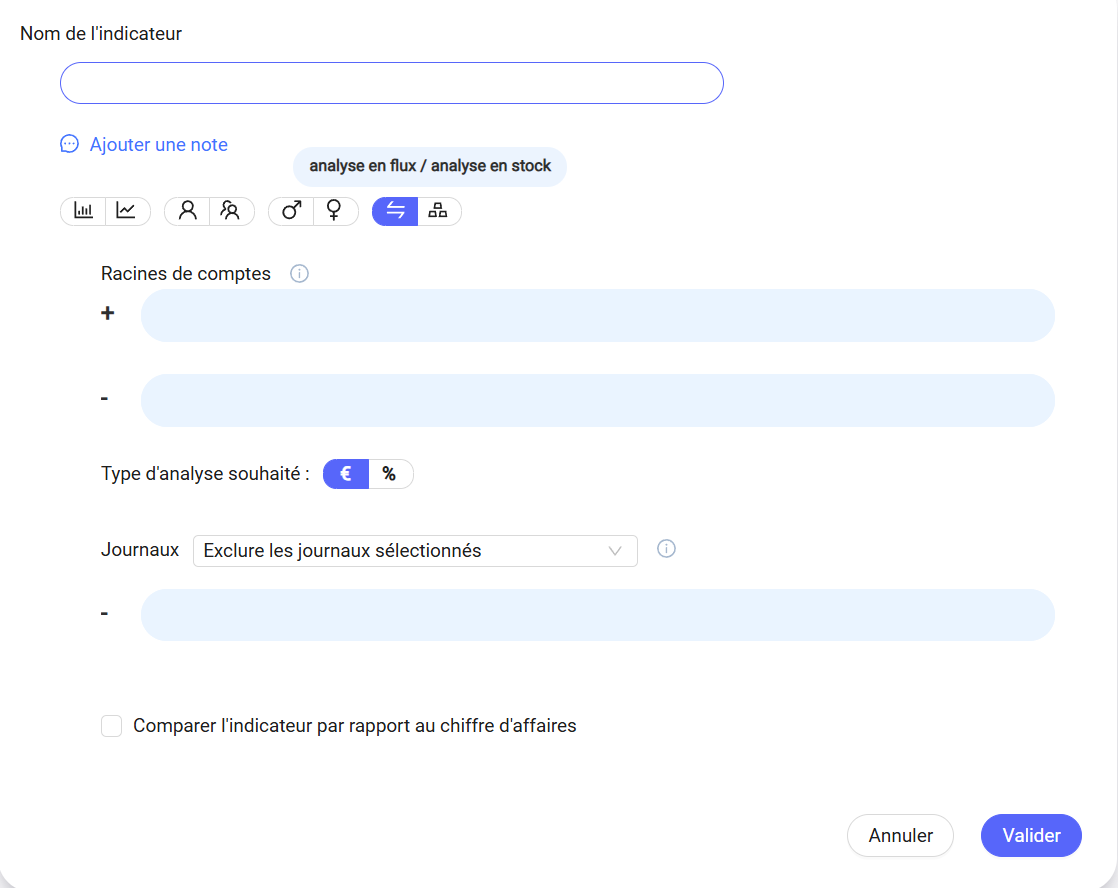Select the line chart display icon
The width and height of the screenshot is (1118, 888).
coord(127,211)
